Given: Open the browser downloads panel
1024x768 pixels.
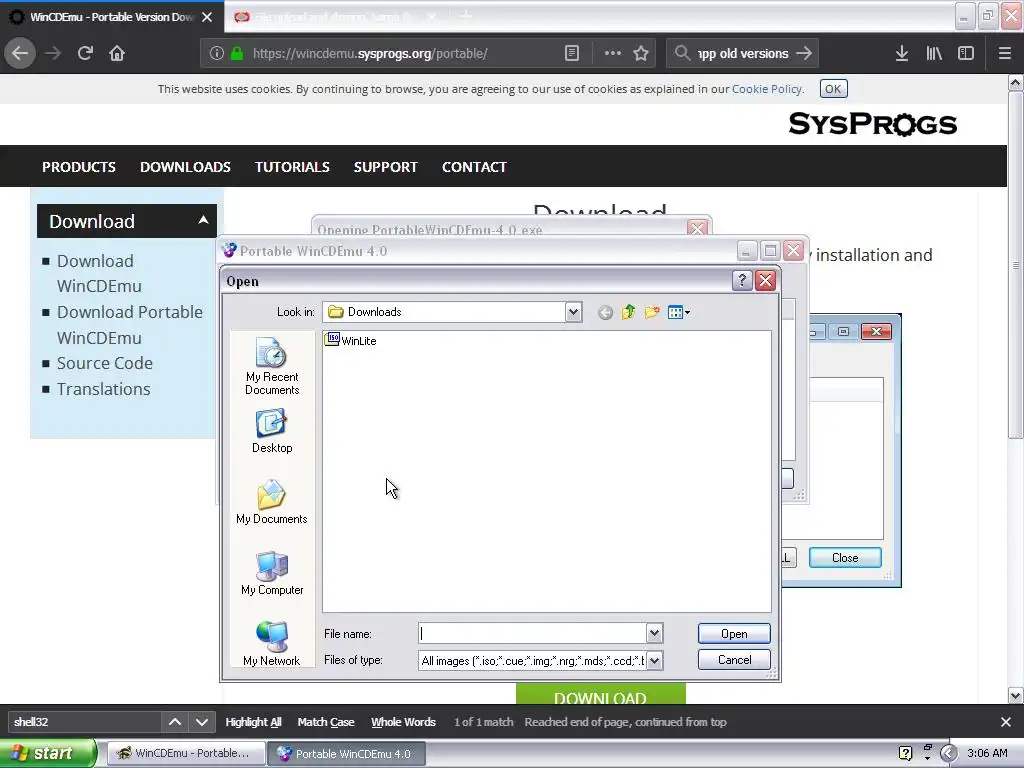Looking at the screenshot, I should [x=902, y=54].
